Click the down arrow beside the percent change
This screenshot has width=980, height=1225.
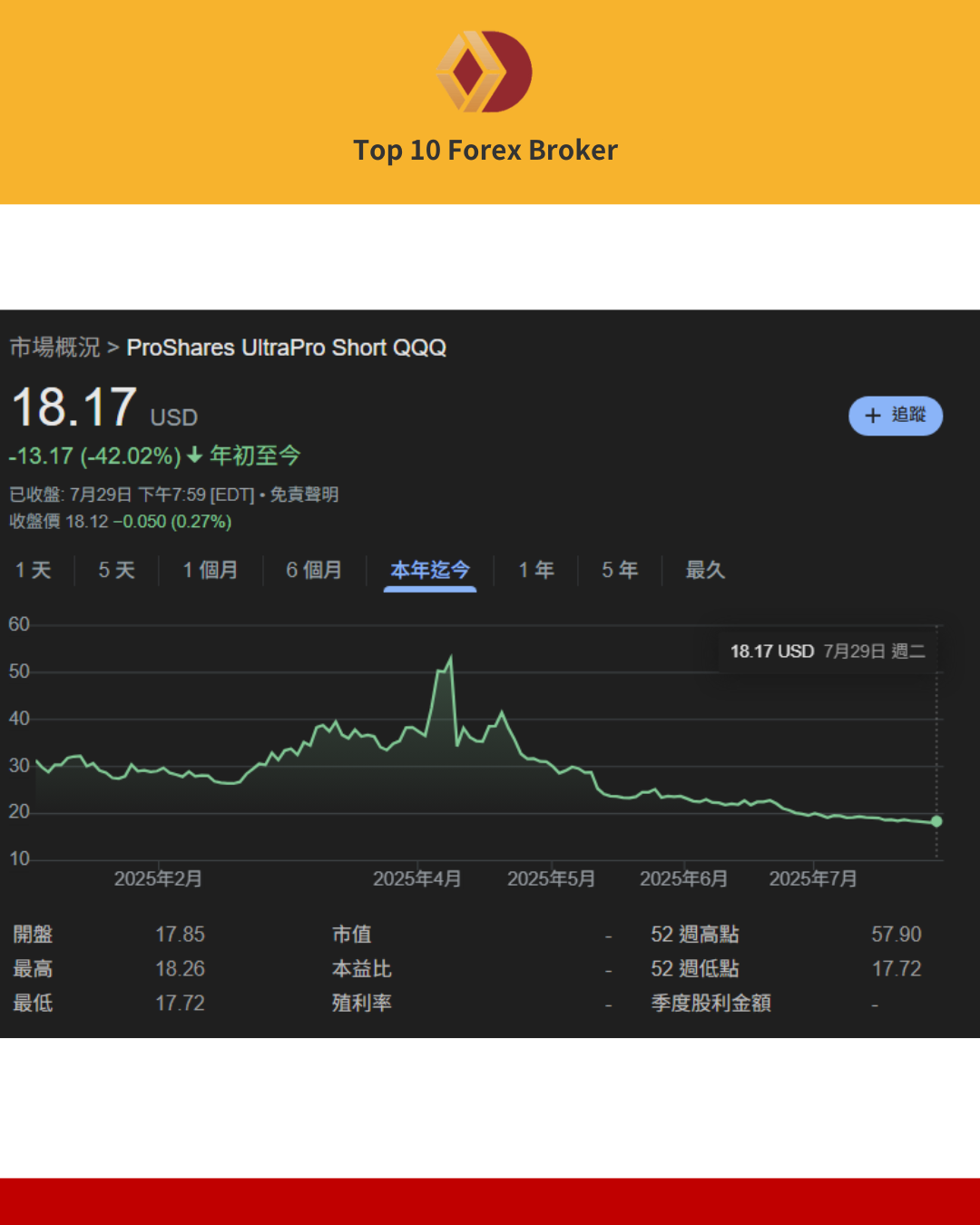coord(194,456)
